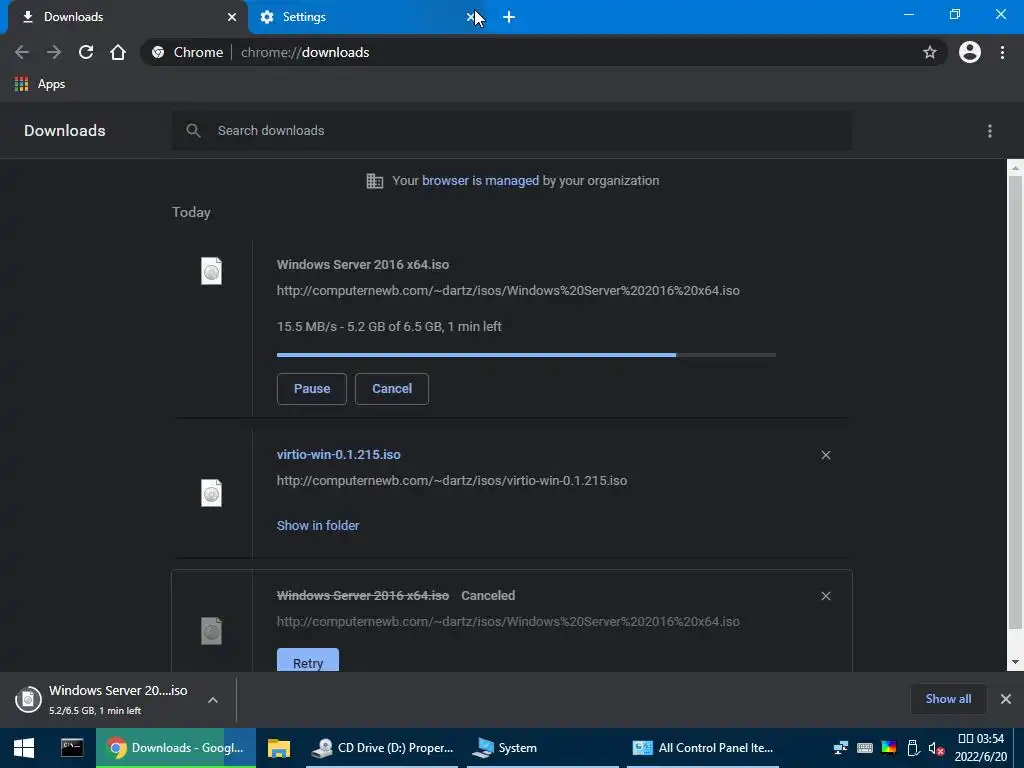Click the 'browser is managed' link

click(481, 181)
